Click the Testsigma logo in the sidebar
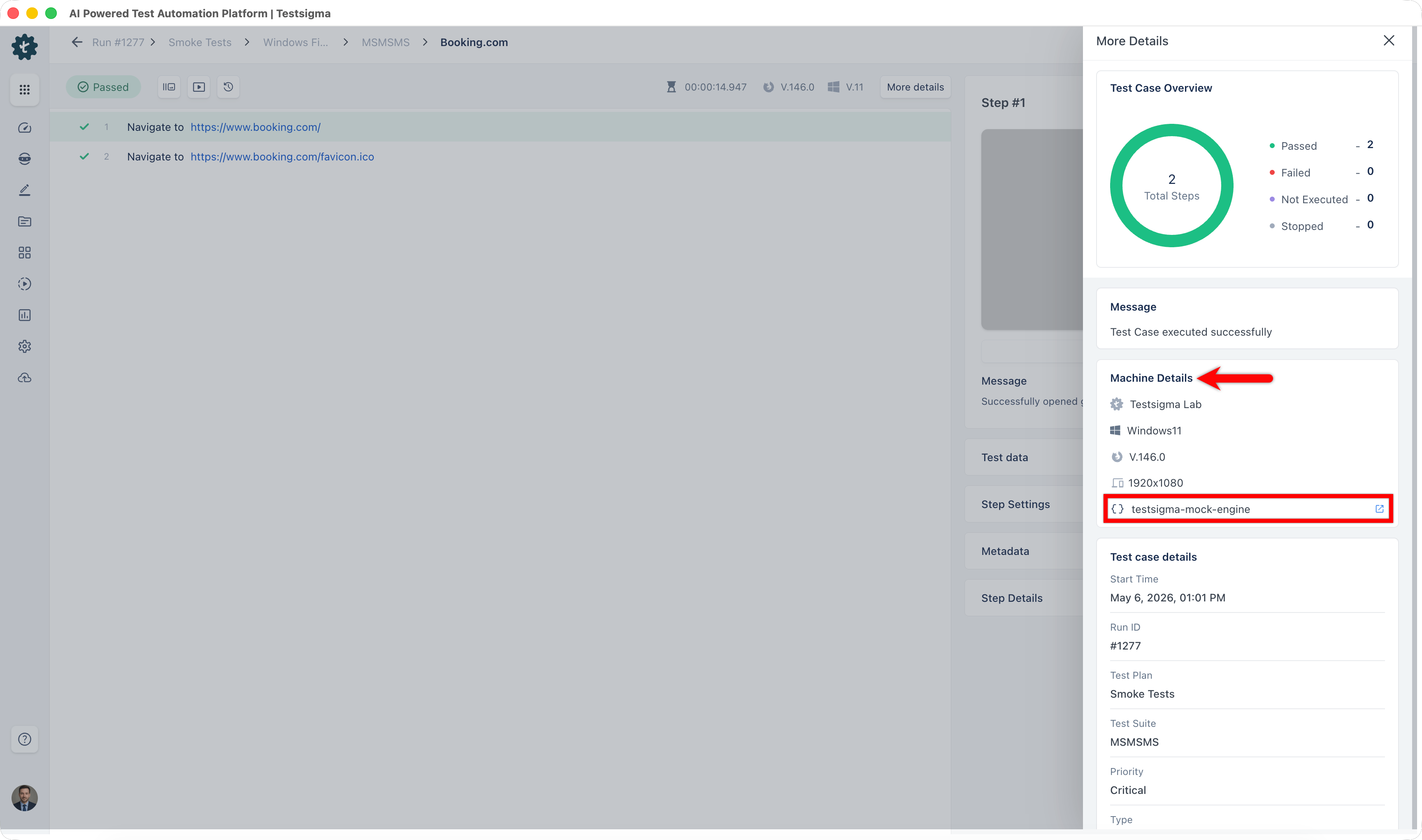The width and height of the screenshot is (1422, 840). coord(24,47)
